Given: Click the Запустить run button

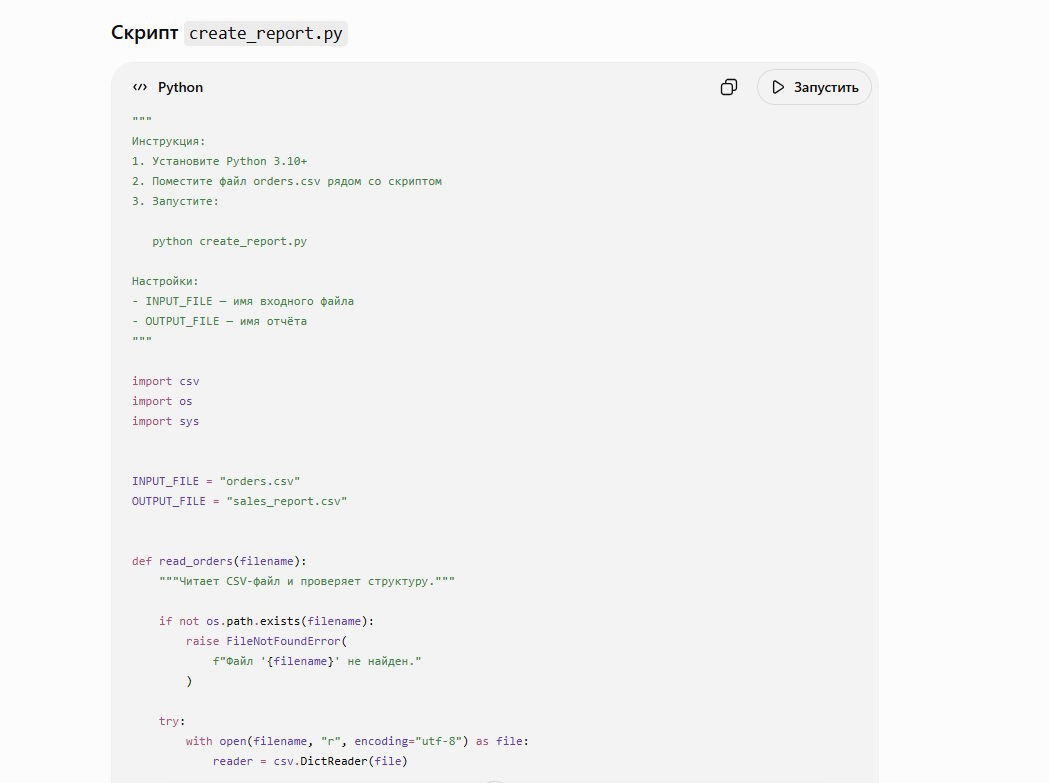Looking at the screenshot, I should pos(814,87).
